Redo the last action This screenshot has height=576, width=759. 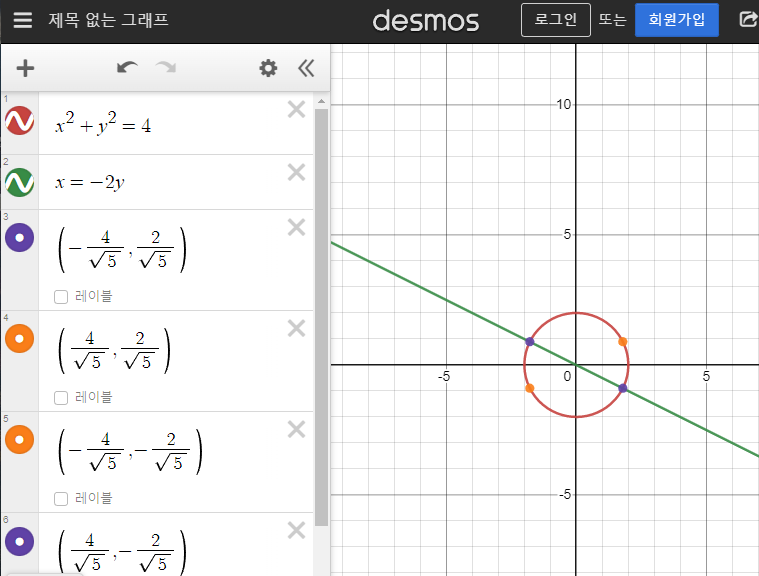tap(166, 68)
